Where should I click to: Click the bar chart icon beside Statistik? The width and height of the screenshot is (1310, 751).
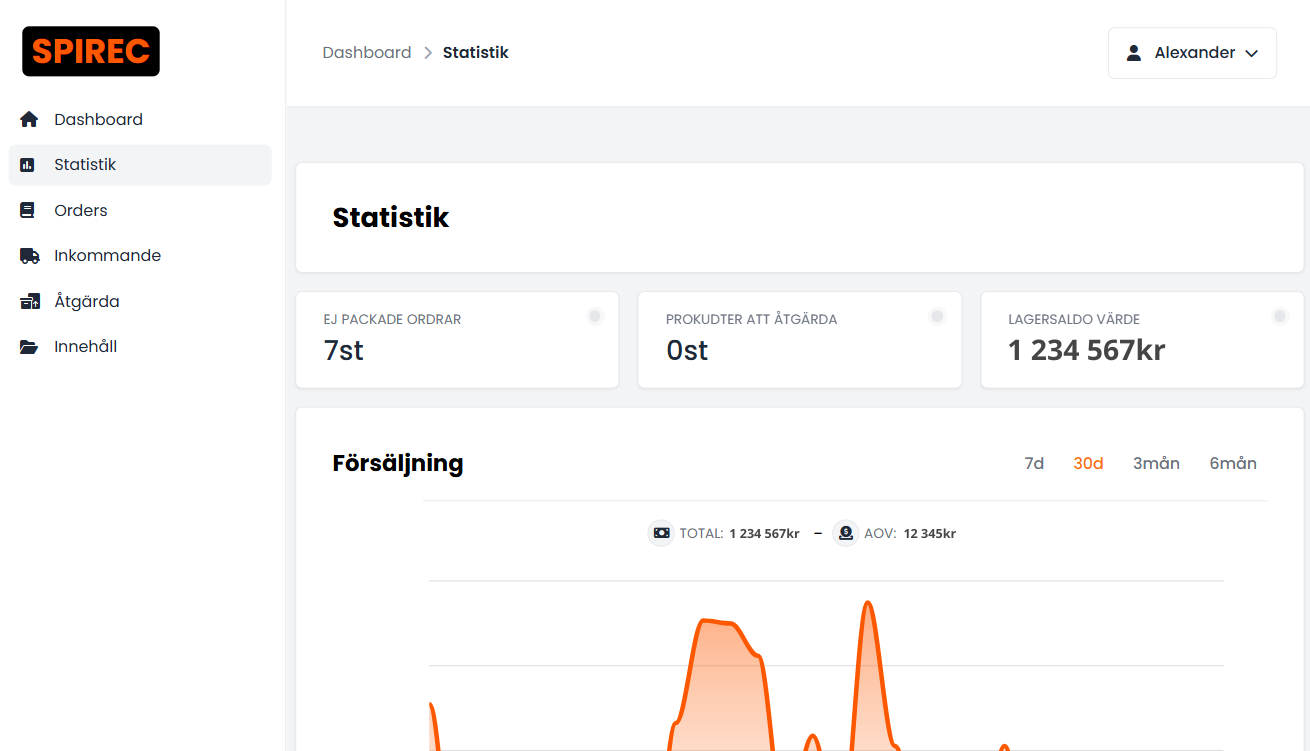(28, 165)
